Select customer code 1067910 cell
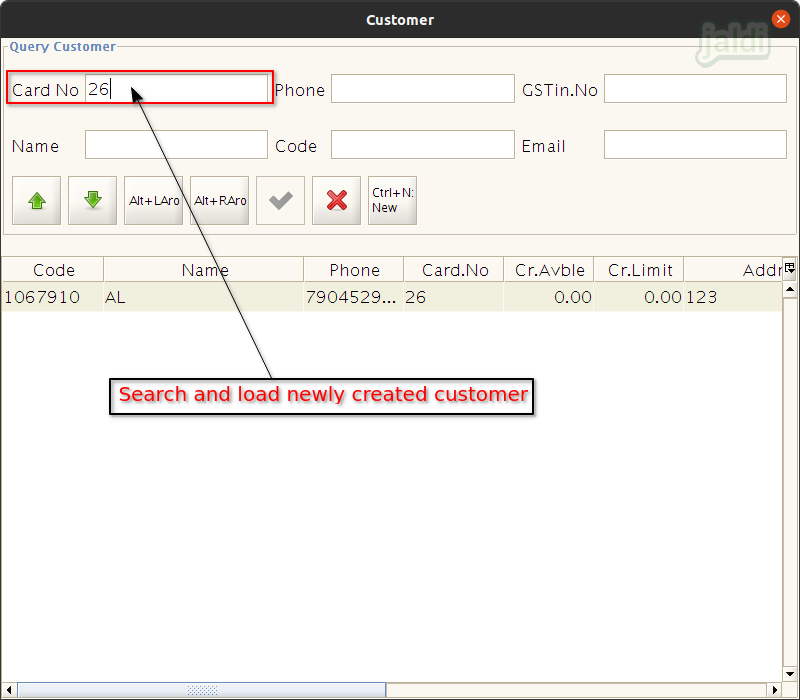This screenshot has width=800, height=700. tap(53, 297)
